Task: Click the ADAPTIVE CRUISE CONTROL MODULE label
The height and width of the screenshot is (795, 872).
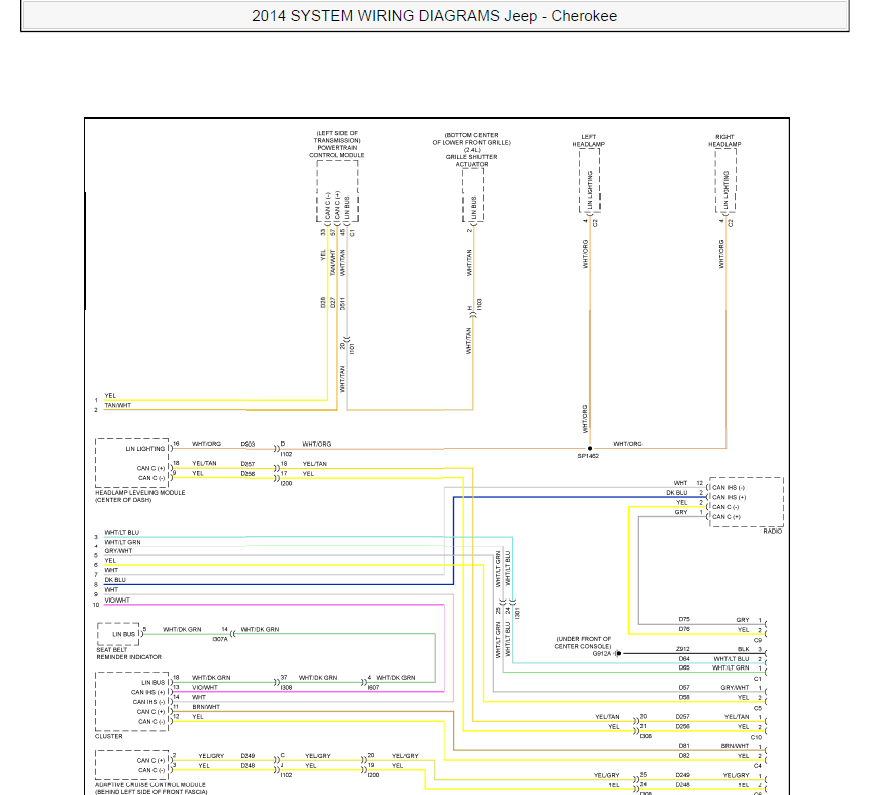Action: 151,784
